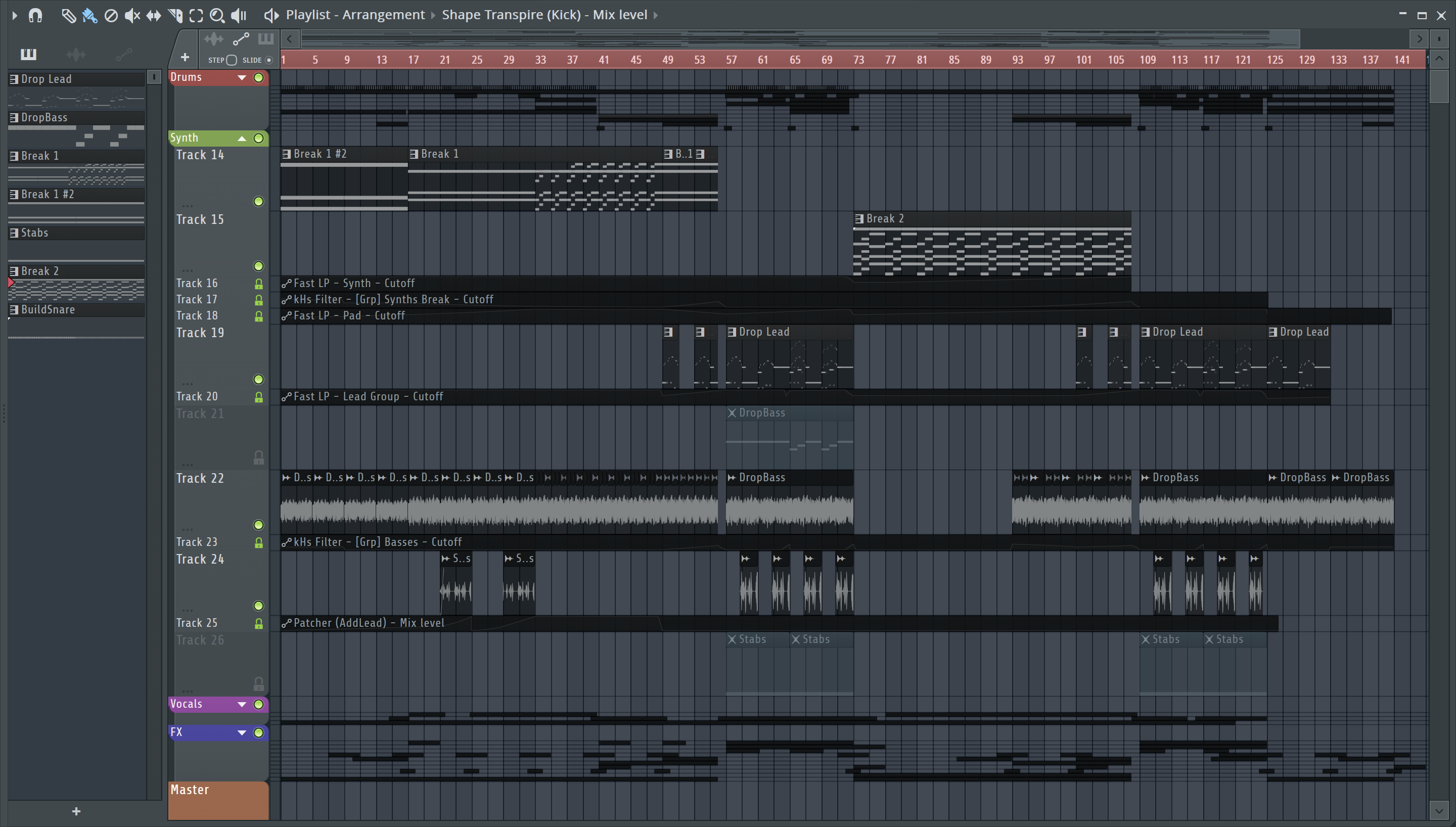Open the Track 14 options dots
The height and width of the screenshot is (827, 1456).
[x=188, y=206]
